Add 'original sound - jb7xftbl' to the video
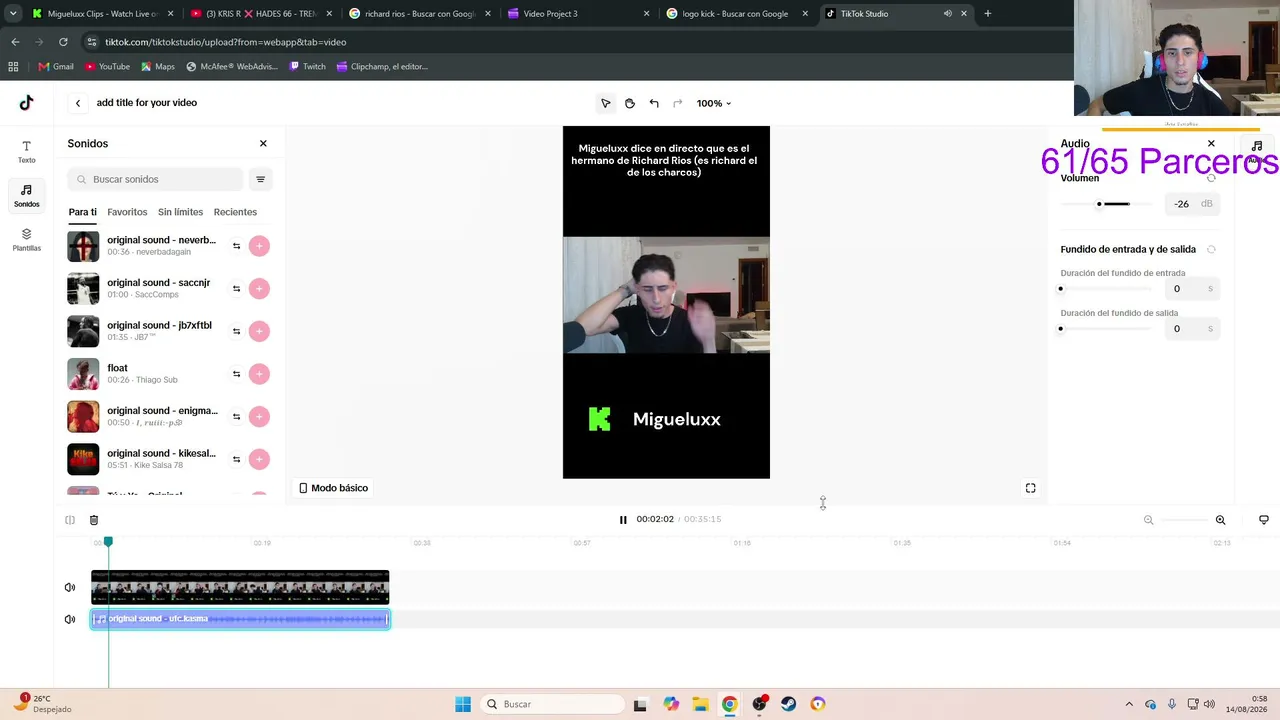 tap(259, 331)
